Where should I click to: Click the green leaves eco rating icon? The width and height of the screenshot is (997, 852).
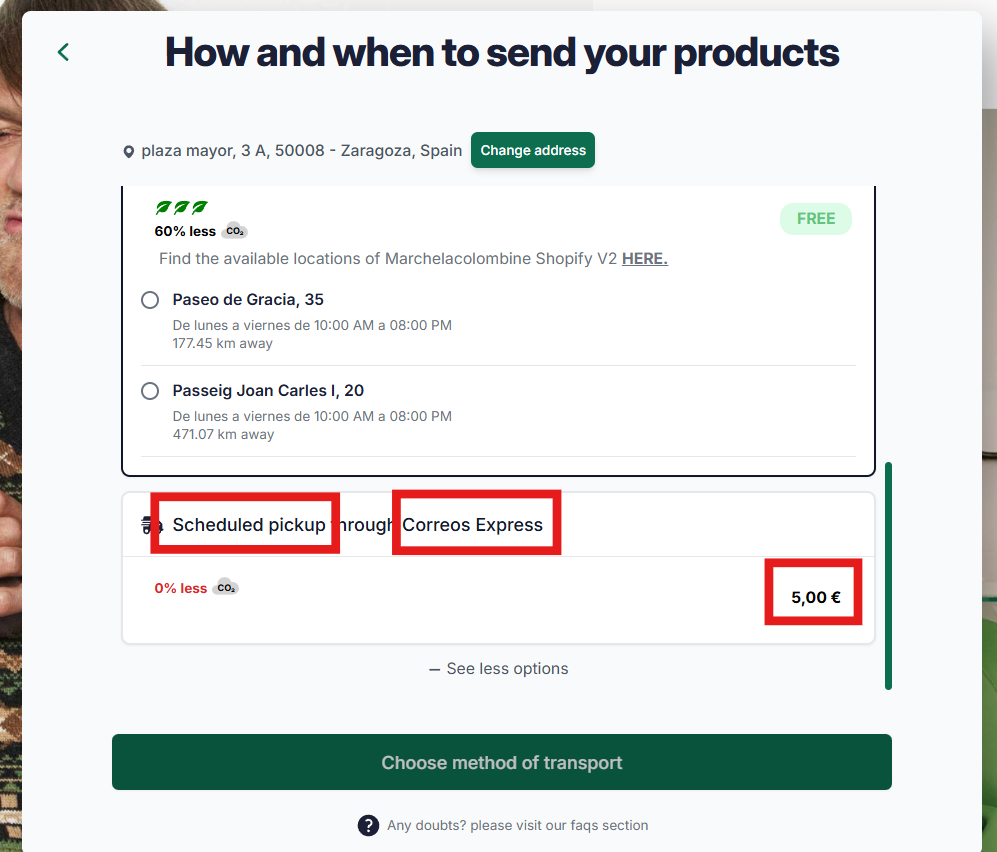[181, 207]
